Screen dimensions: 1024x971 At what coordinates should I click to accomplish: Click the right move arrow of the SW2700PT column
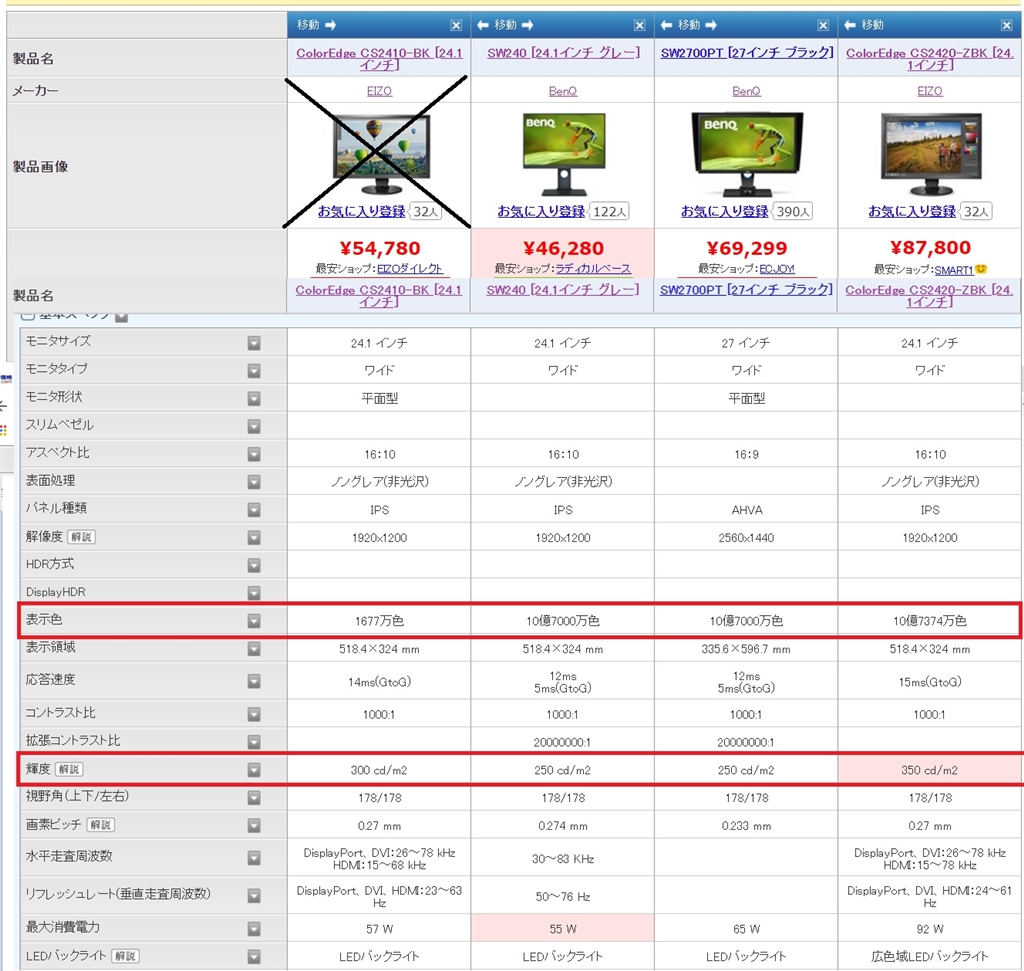point(711,25)
